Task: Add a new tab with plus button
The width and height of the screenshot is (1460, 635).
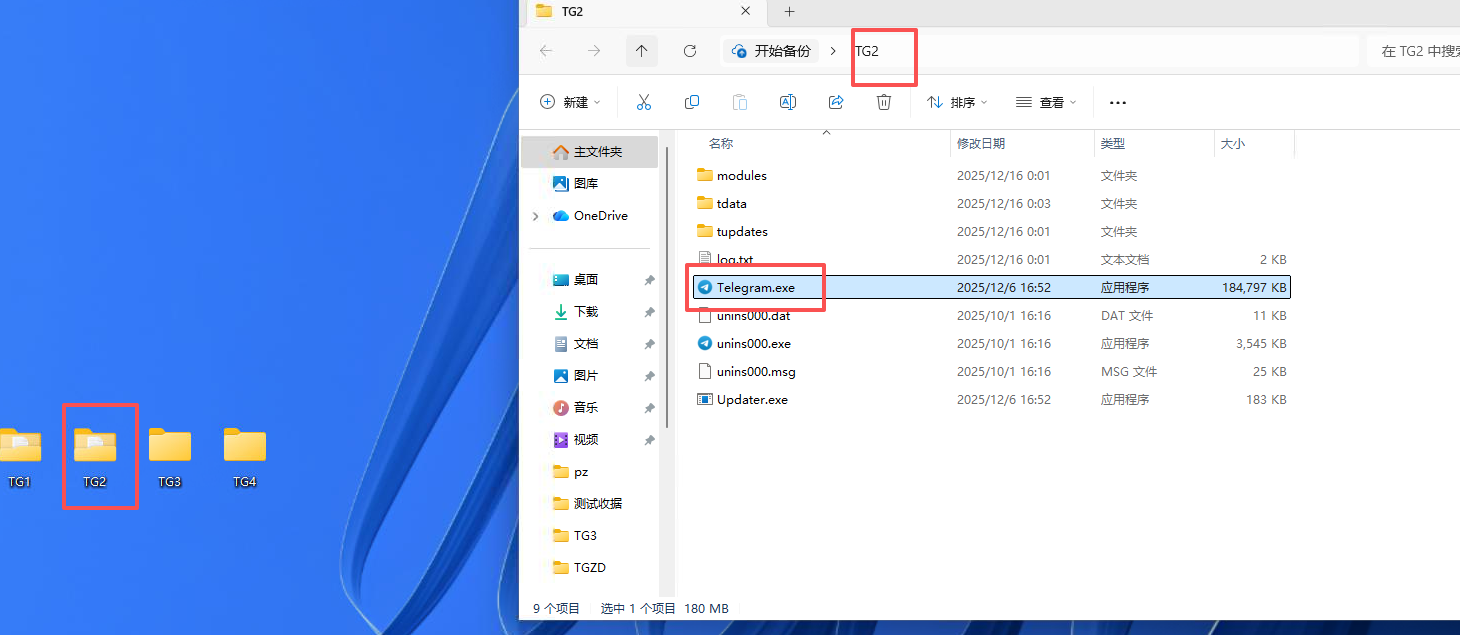Action: point(789,12)
